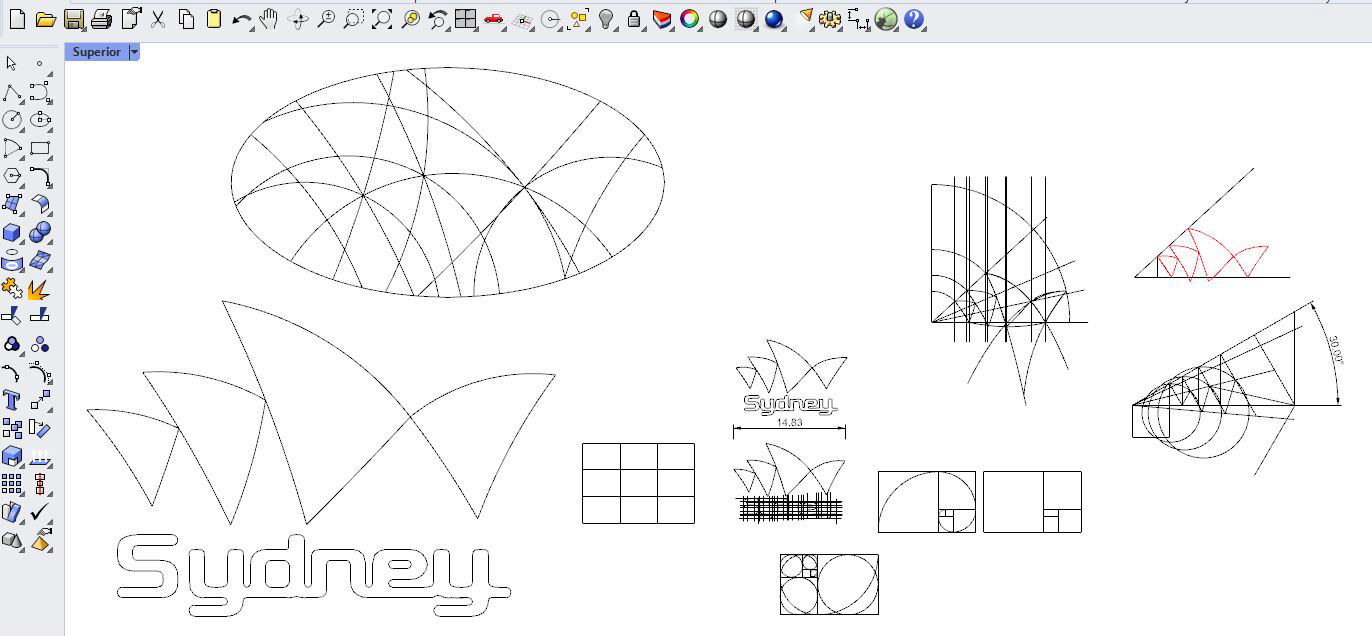Viewport: 1372px width, 636px height.
Task: Open the color wheel object properties
Action: point(689,19)
